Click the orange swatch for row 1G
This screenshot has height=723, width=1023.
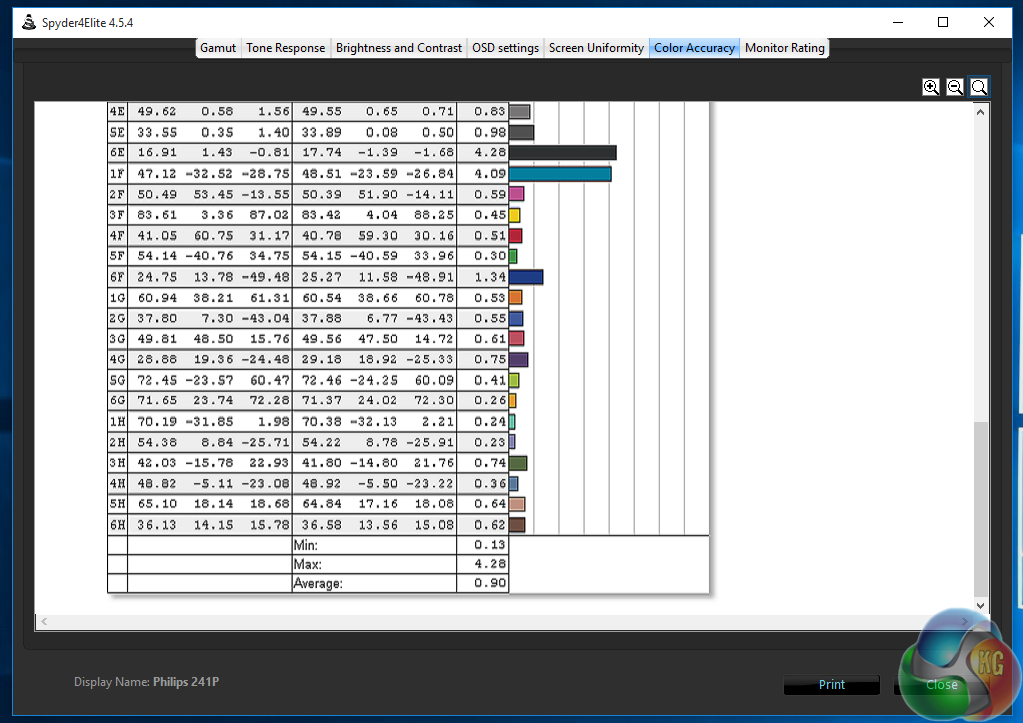515,298
